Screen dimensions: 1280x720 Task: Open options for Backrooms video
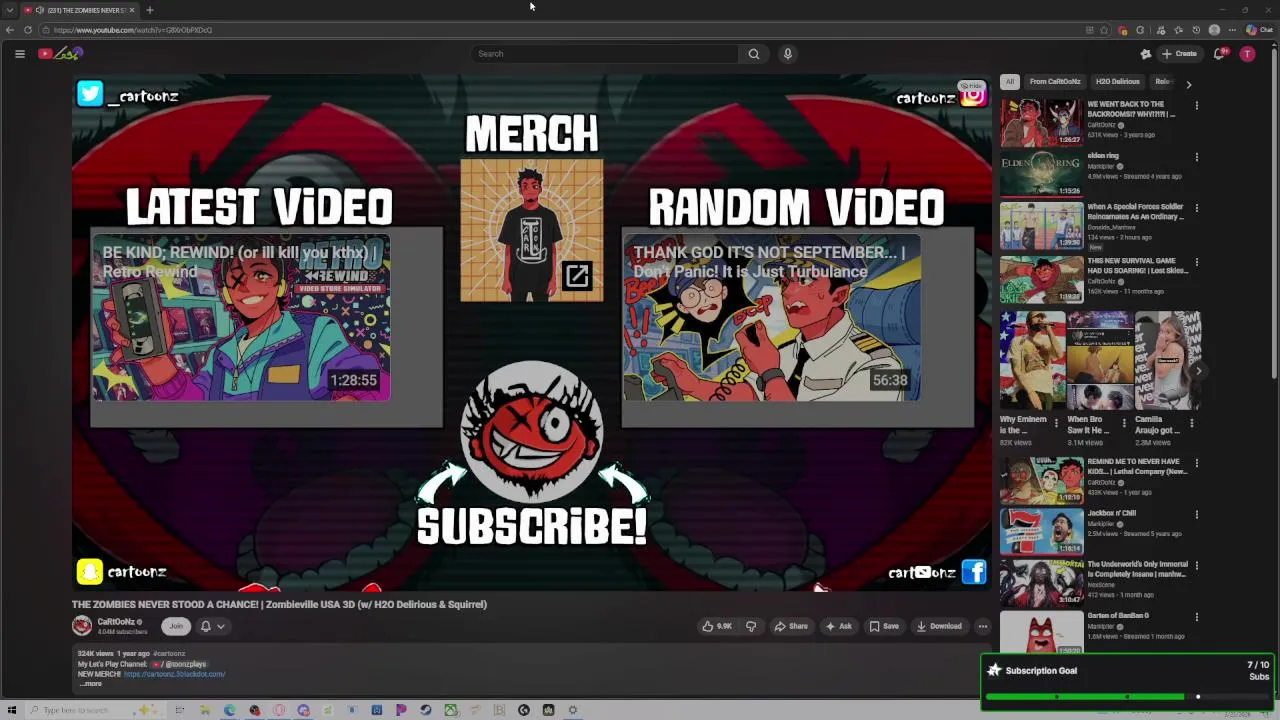1196,105
